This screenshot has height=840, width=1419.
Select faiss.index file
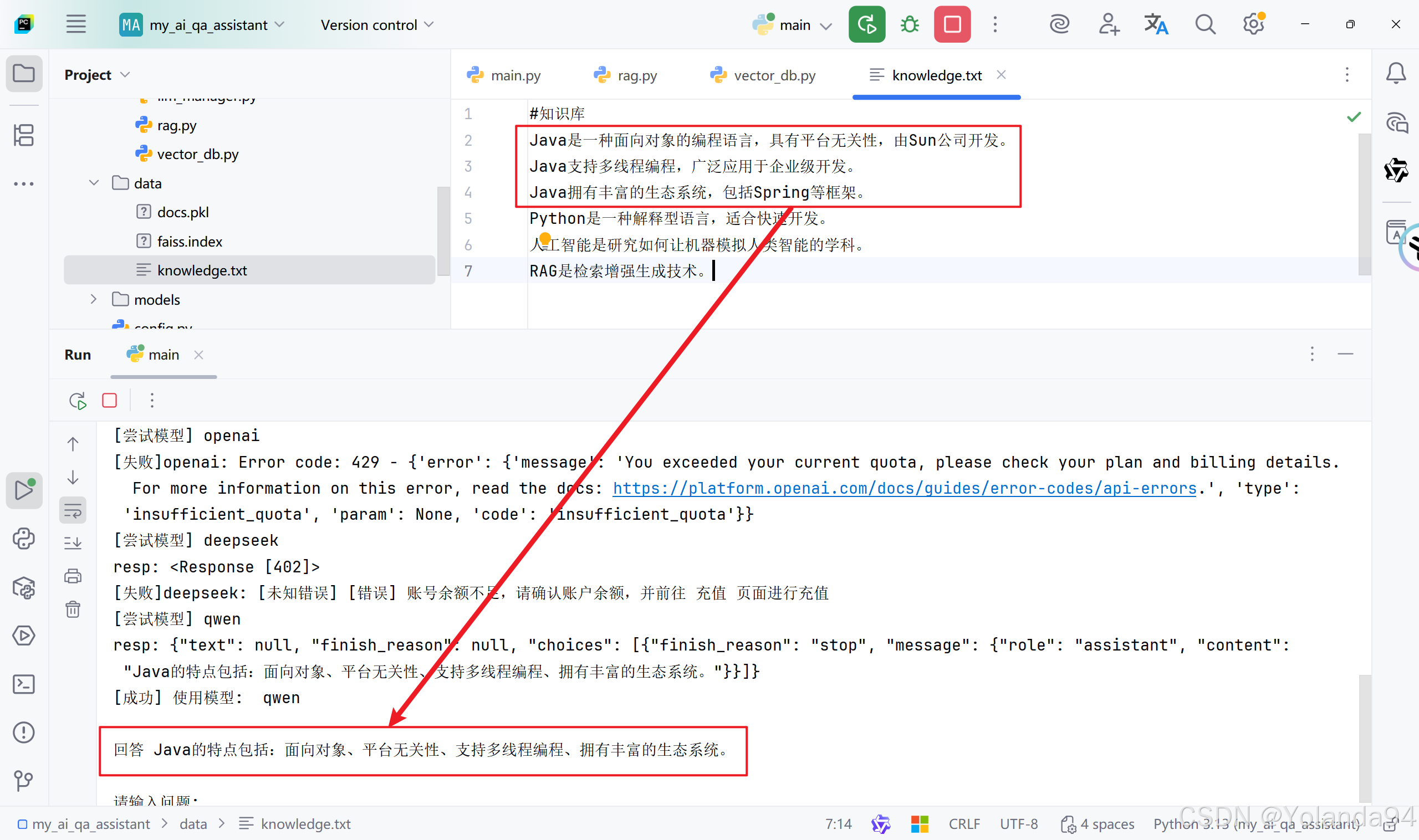tap(189, 242)
